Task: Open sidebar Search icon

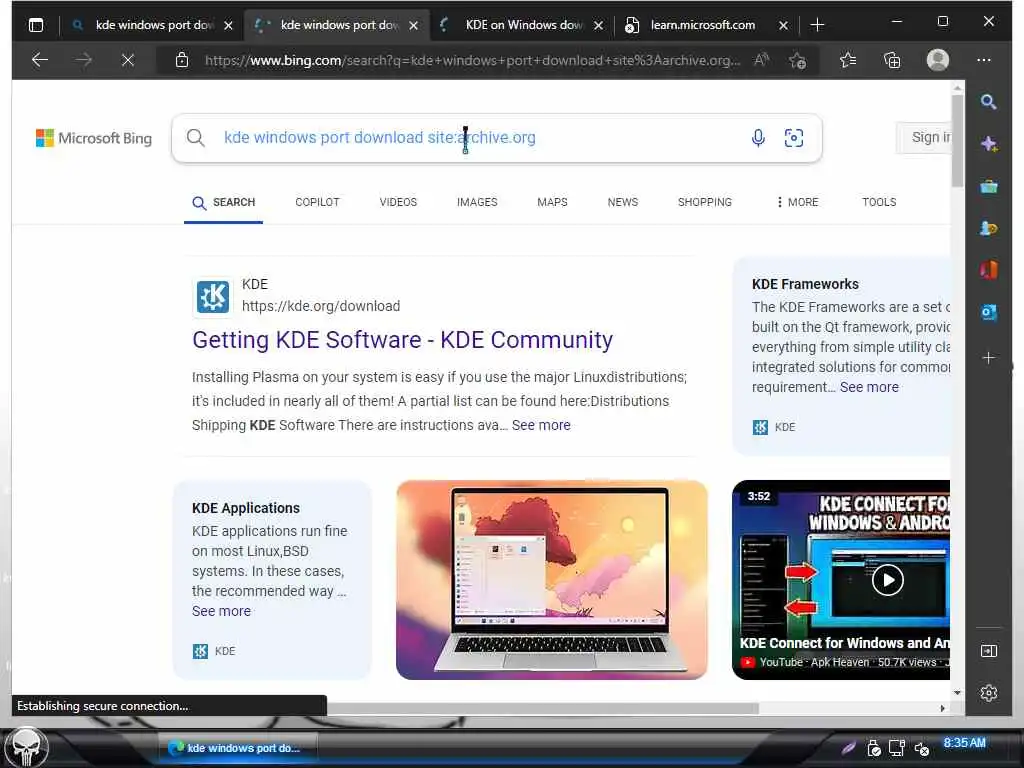Action: pyautogui.click(x=988, y=101)
